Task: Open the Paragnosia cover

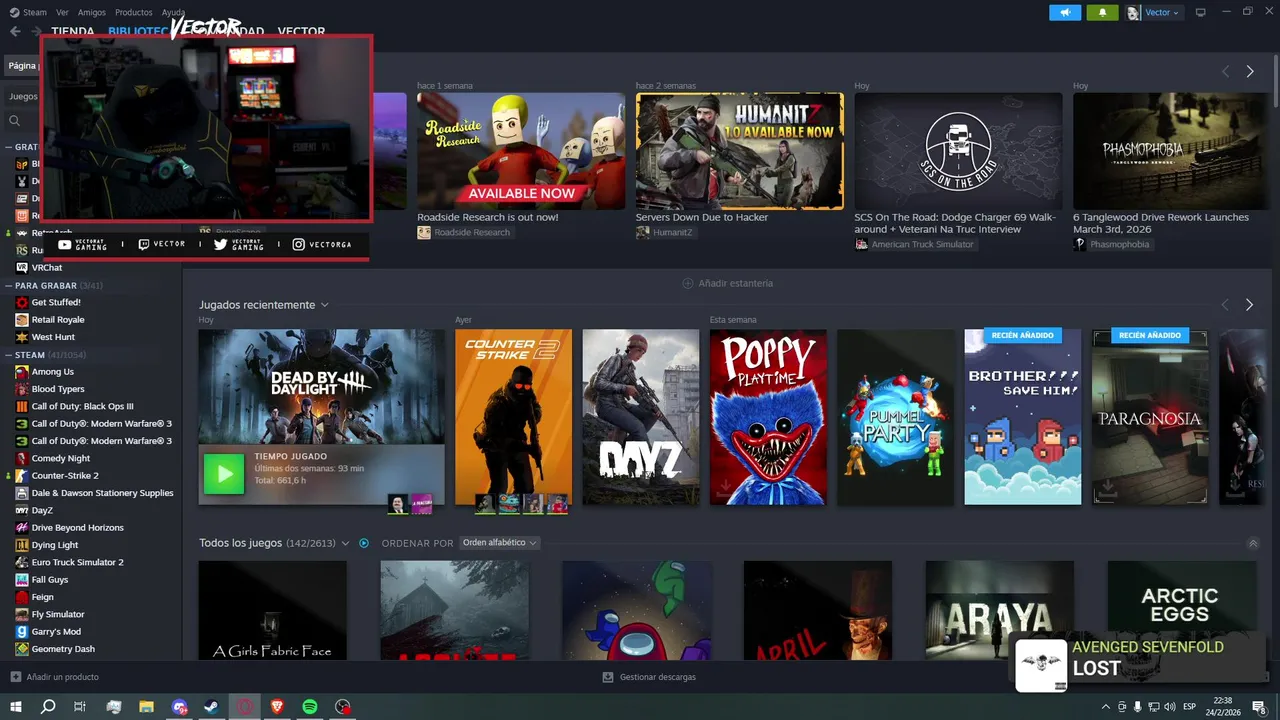Action: click(x=1150, y=417)
